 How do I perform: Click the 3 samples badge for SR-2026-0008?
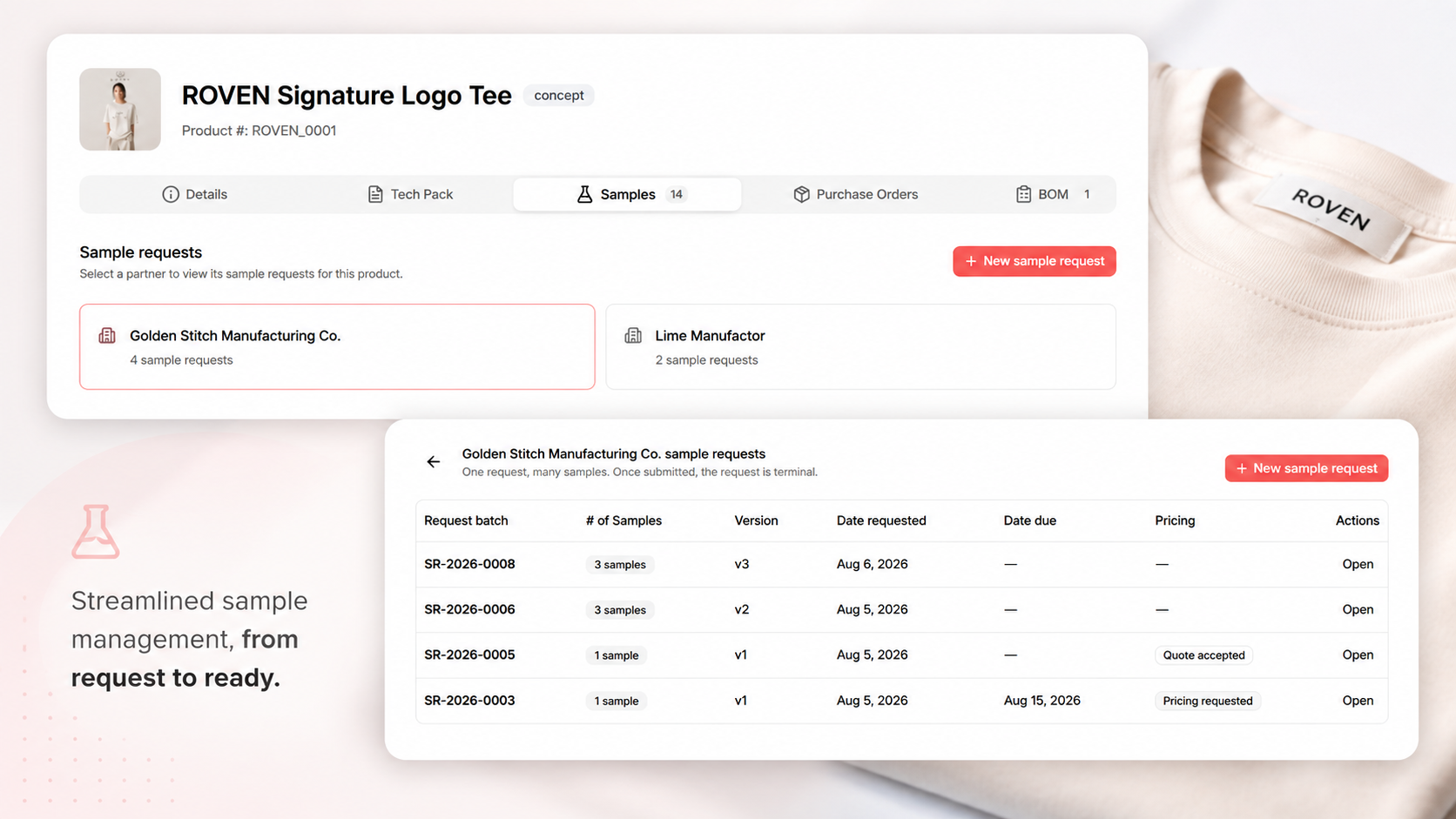[x=620, y=565]
